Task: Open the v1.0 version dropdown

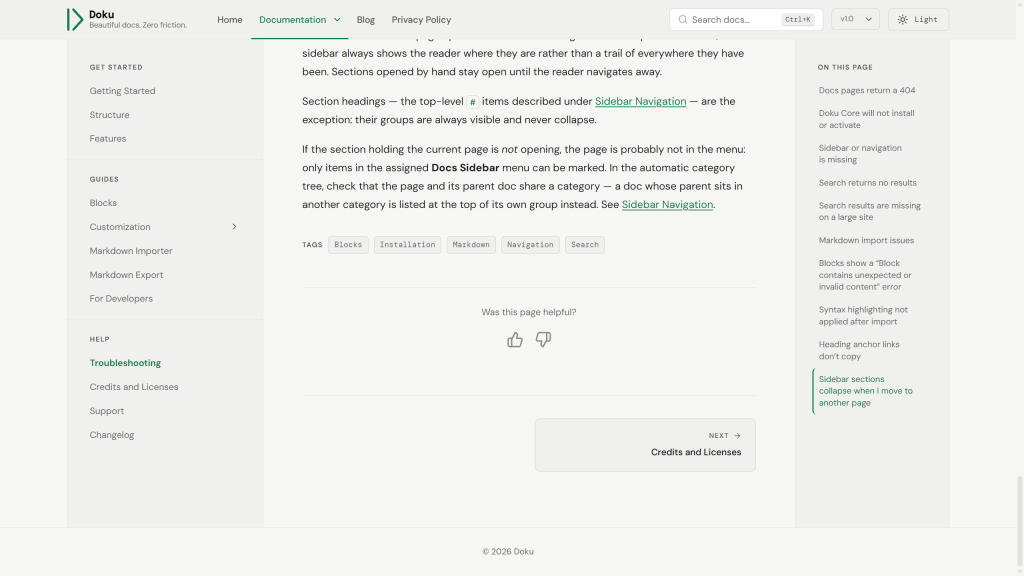Action: [856, 20]
